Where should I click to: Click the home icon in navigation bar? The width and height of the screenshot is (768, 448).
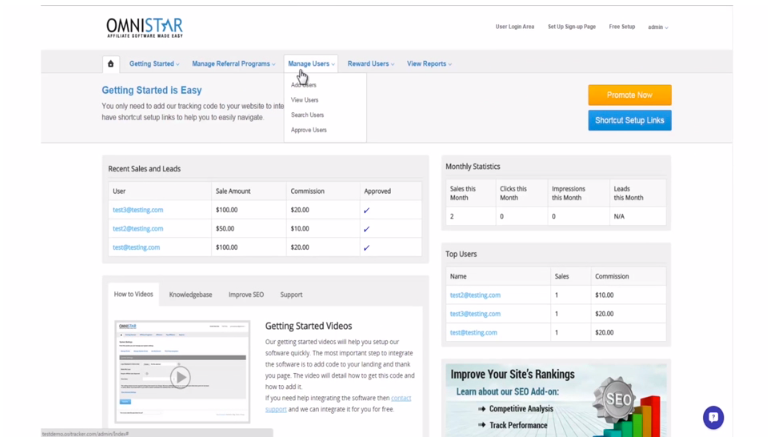111,64
